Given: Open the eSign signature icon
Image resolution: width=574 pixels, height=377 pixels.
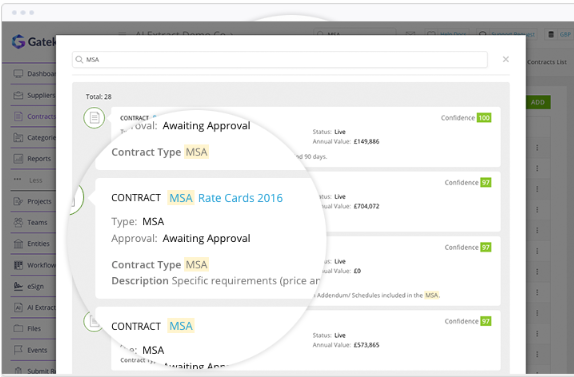Looking at the screenshot, I should tap(18, 286).
